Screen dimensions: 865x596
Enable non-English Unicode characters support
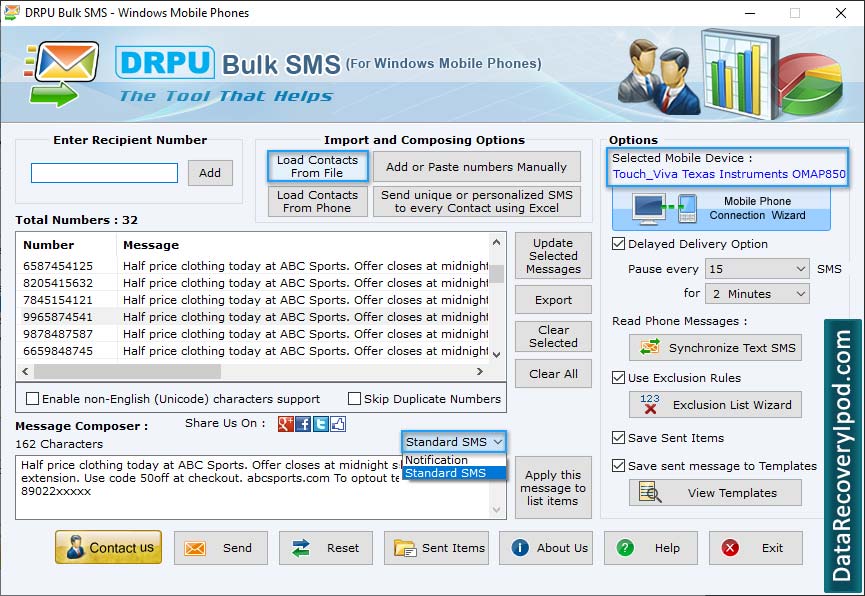33,398
